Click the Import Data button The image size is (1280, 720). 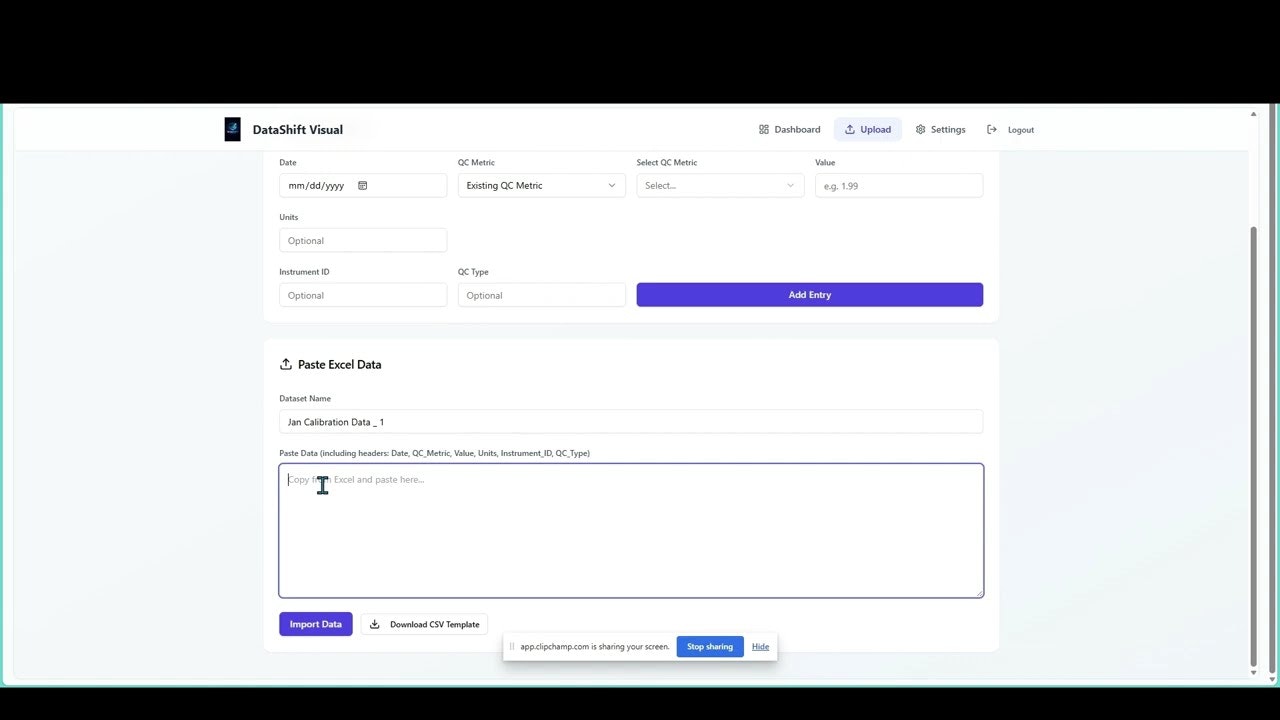315,624
